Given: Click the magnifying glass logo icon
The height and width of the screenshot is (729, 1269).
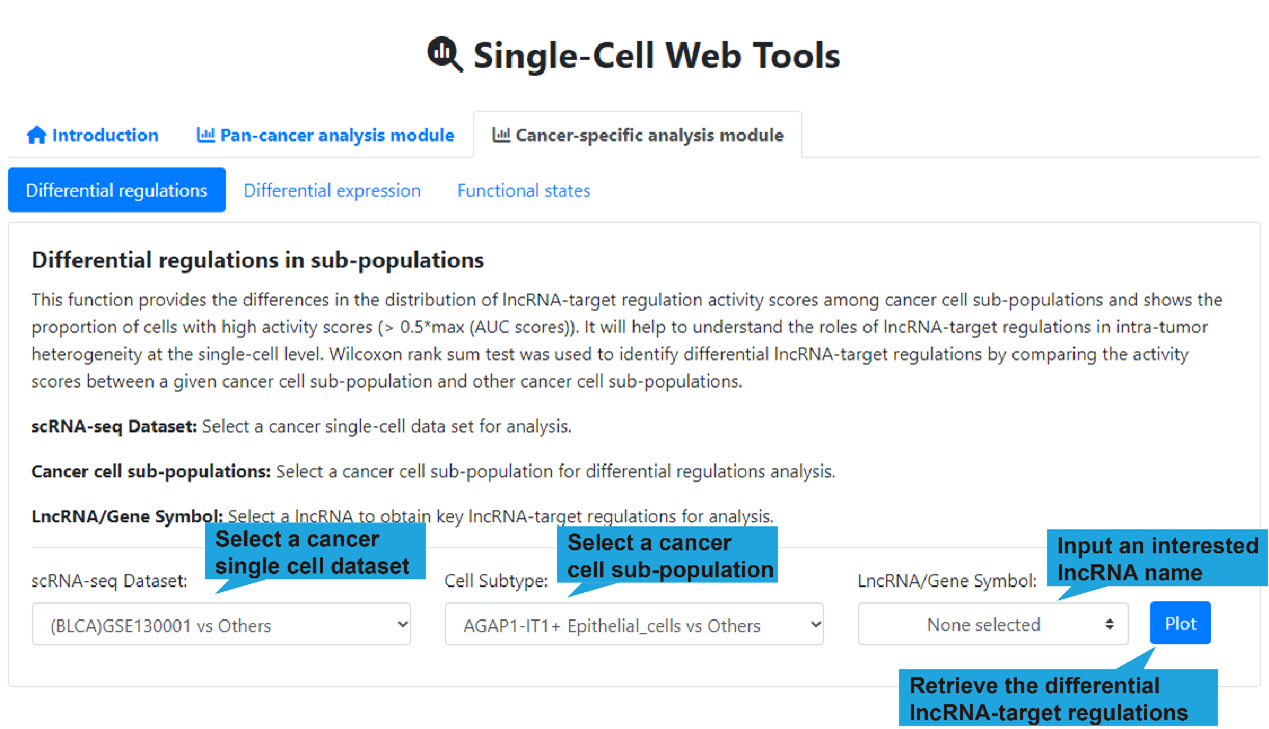Looking at the screenshot, I should (445, 55).
